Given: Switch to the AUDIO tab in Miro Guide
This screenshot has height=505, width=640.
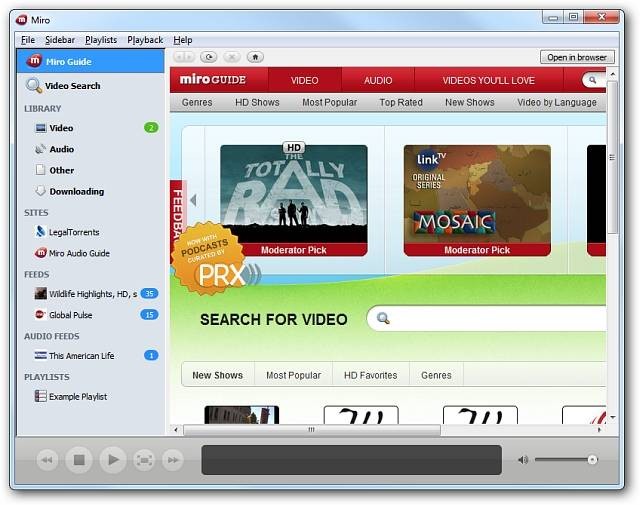Looking at the screenshot, I should point(378,80).
